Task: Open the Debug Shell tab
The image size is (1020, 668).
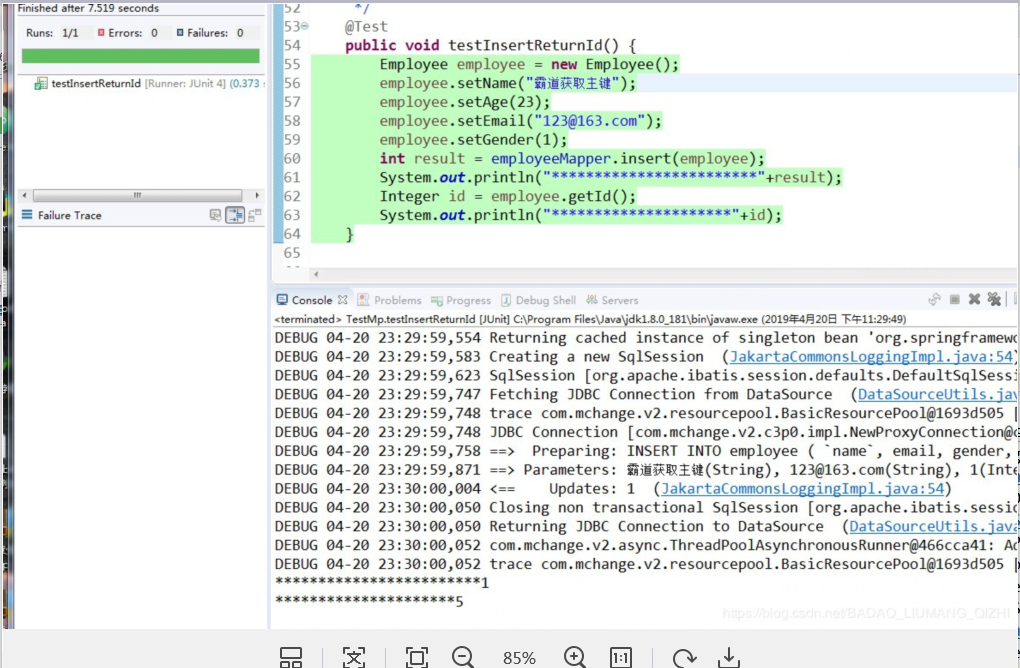Action: coord(538,300)
